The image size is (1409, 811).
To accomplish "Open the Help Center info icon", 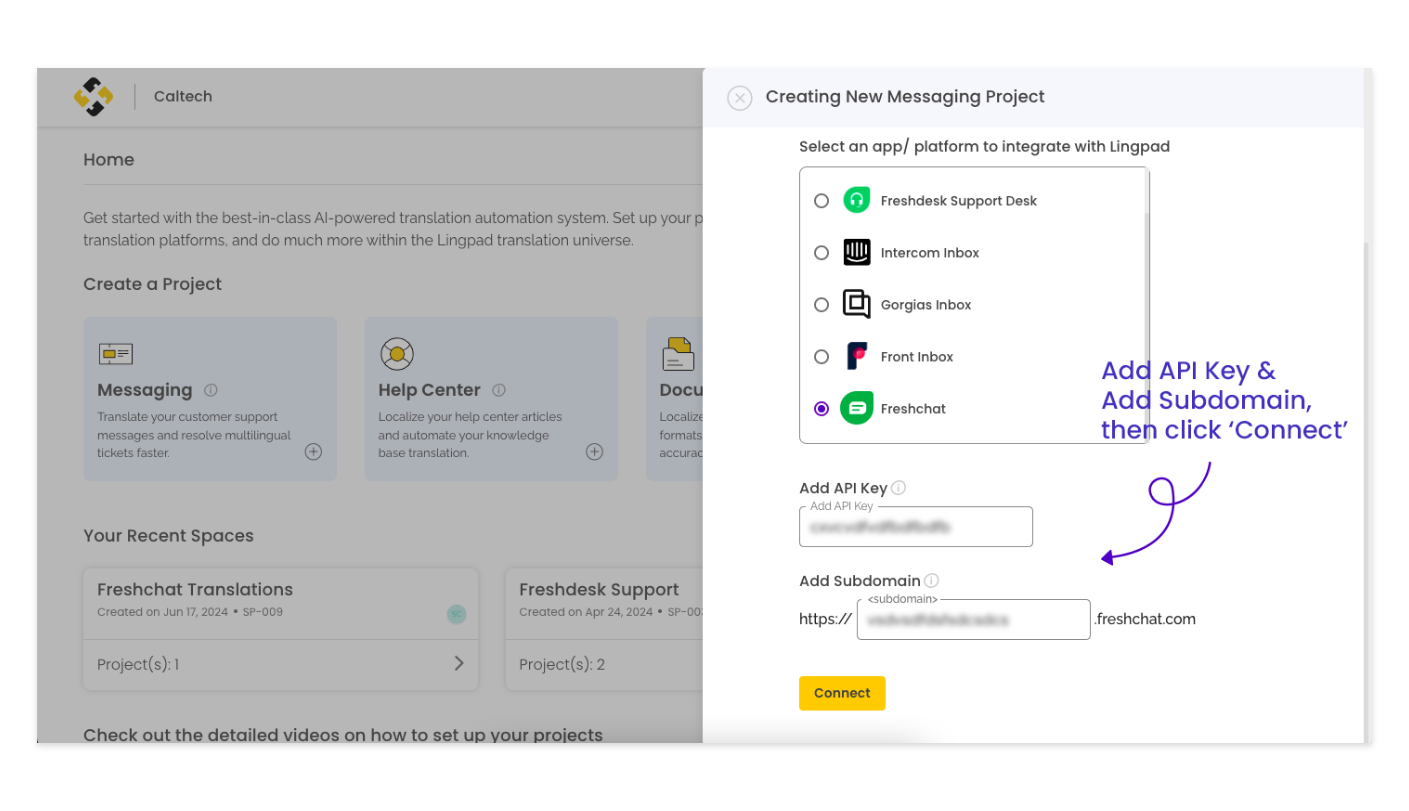I will click(498, 390).
